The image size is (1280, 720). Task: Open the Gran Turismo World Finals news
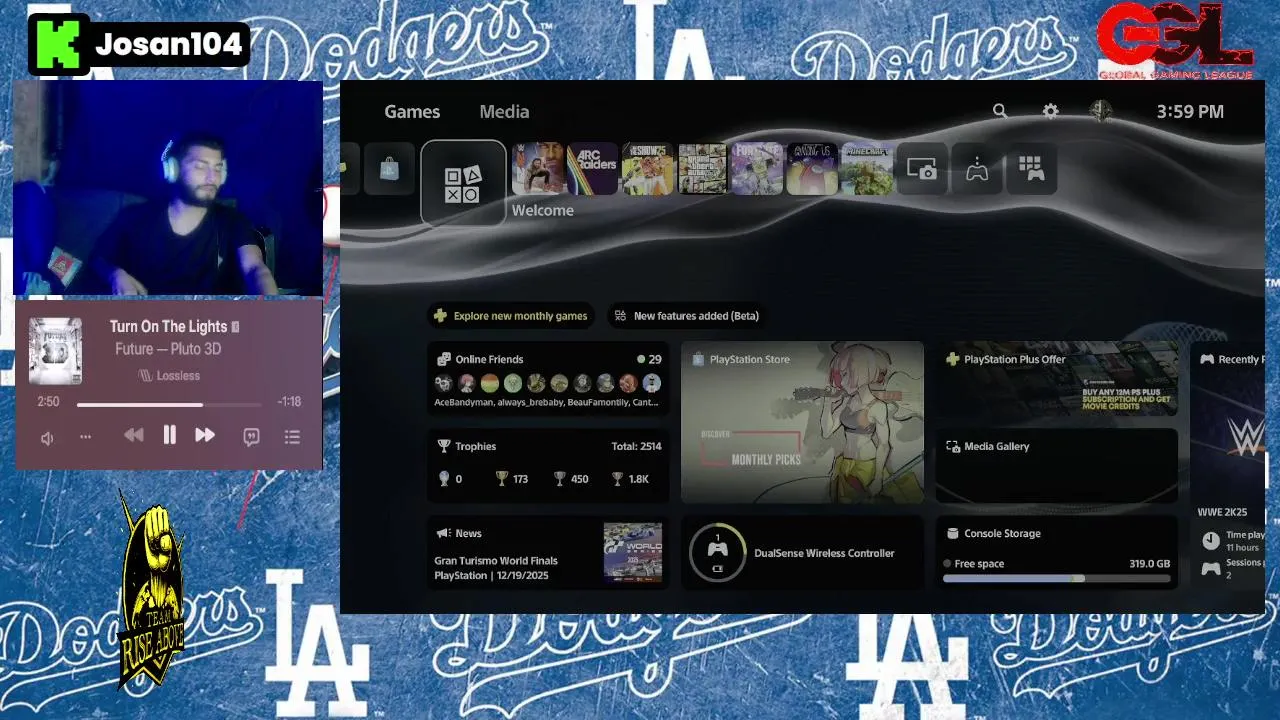548,553
